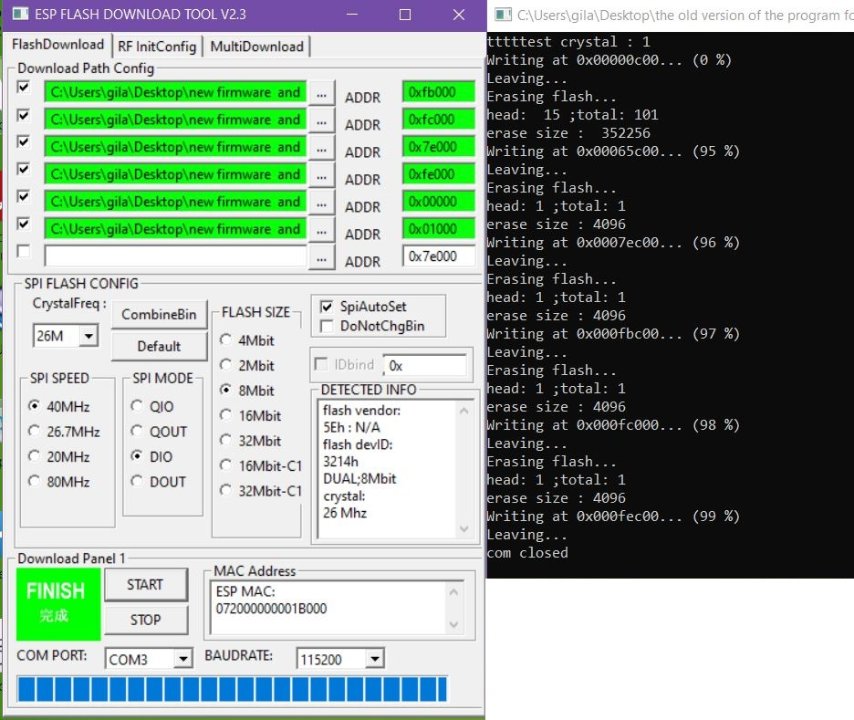Select 20MHz SPI speed
The image size is (854, 720).
click(59, 456)
